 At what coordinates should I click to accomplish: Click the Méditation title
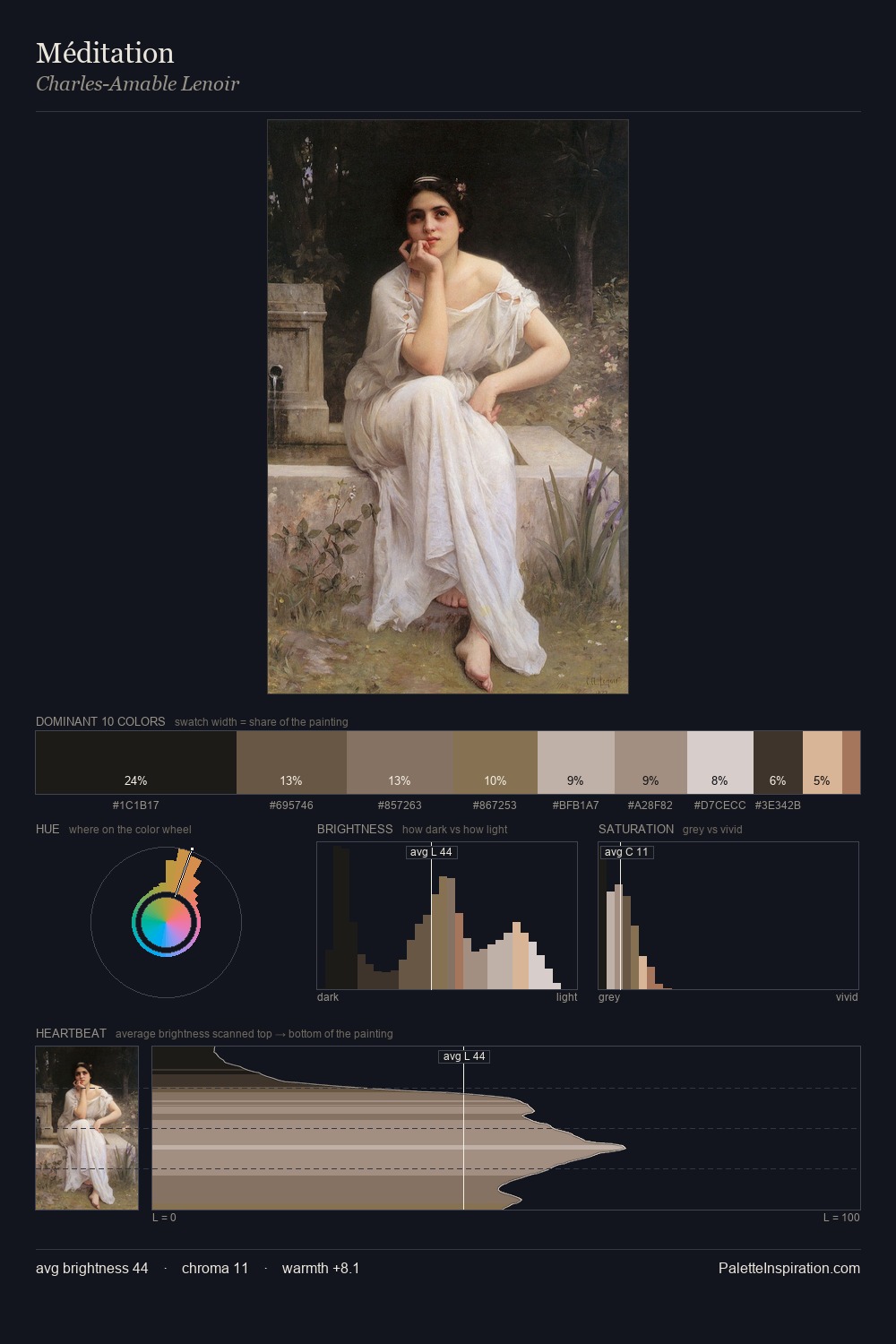tap(105, 54)
